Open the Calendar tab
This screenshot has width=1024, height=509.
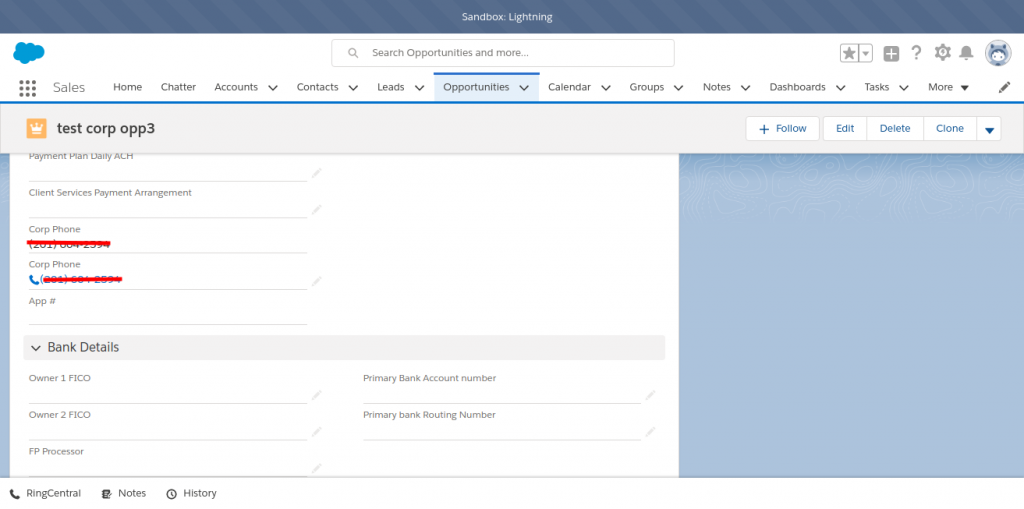click(569, 87)
